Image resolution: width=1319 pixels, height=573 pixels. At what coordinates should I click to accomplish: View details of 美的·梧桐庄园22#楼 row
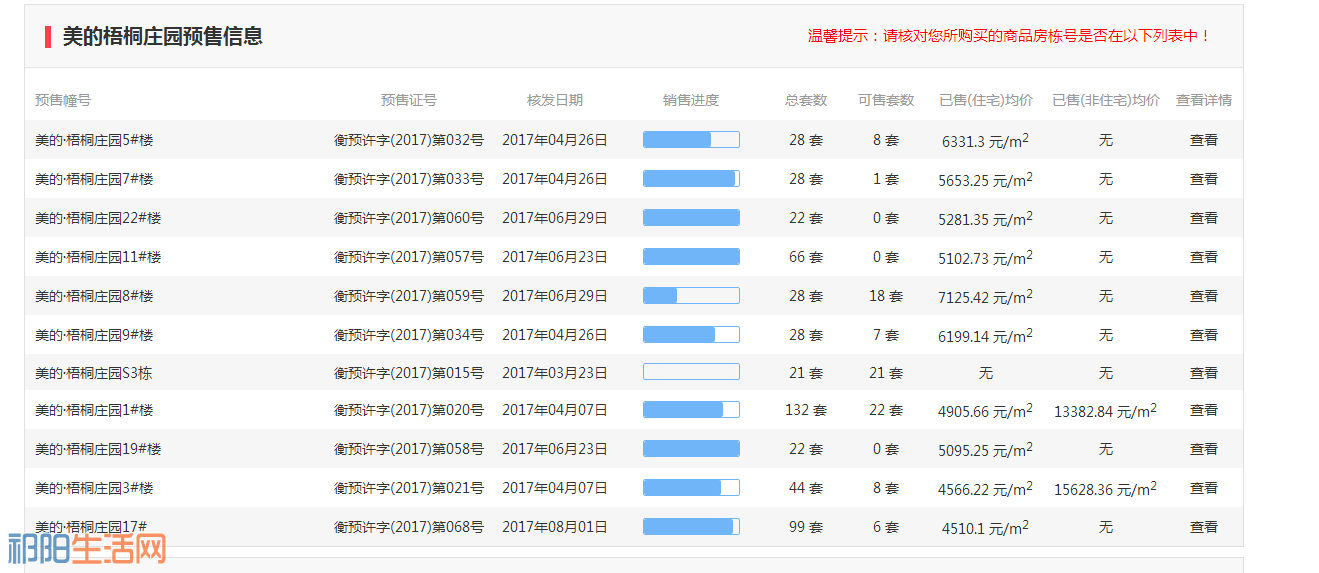coord(1203,218)
